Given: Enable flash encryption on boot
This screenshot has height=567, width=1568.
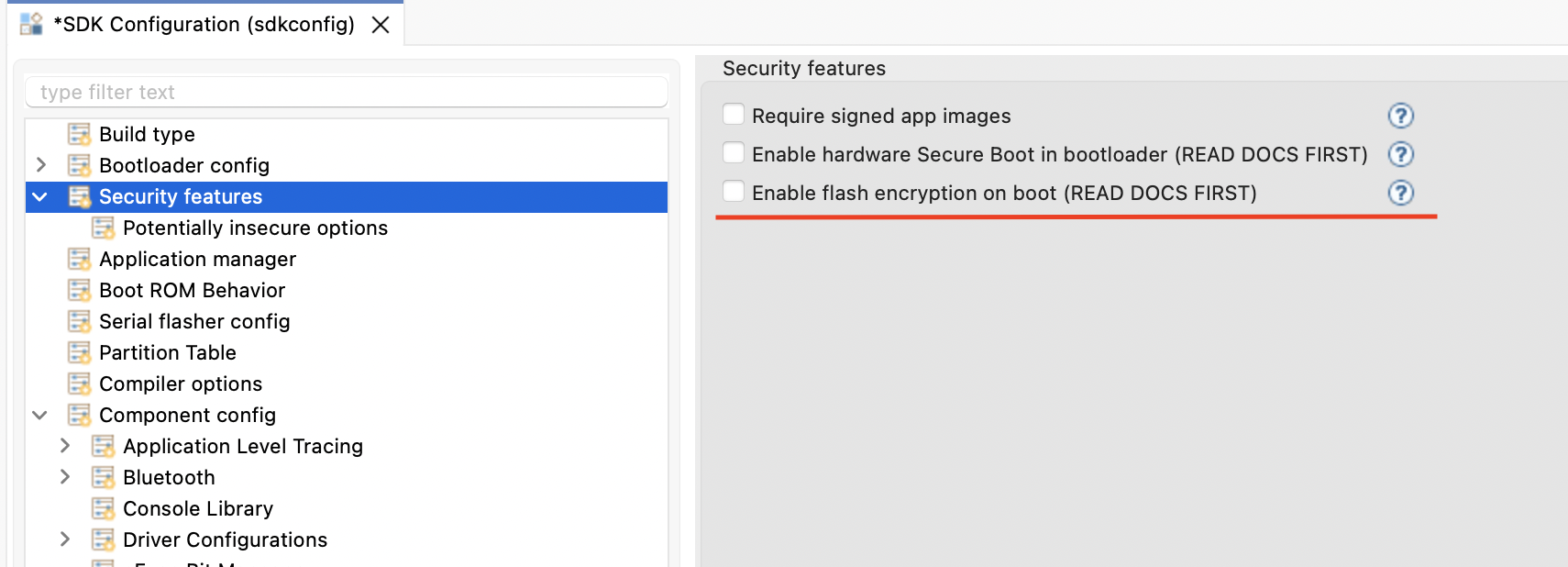Looking at the screenshot, I should (x=733, y=190).
